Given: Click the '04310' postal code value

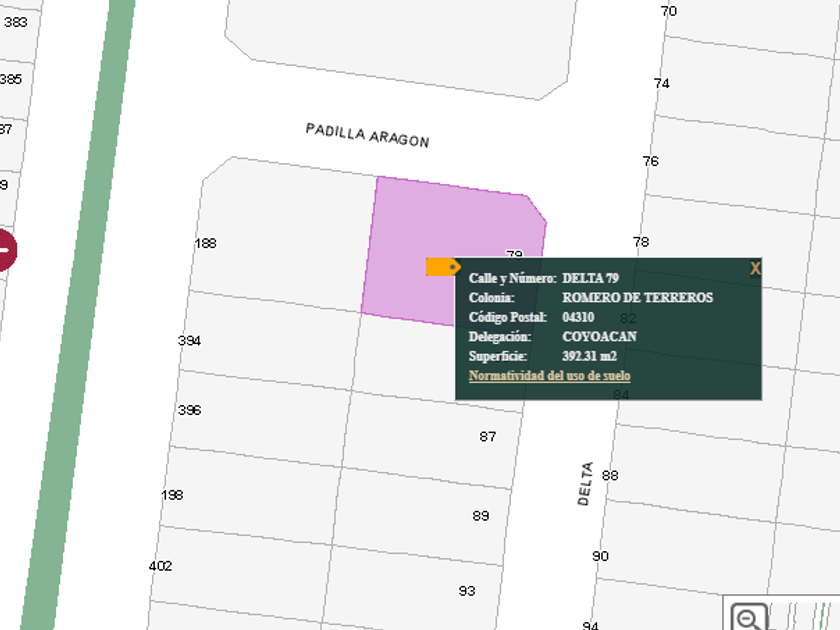Looking at the screenshot, I should pyautogui.click(x=578, y=317).
